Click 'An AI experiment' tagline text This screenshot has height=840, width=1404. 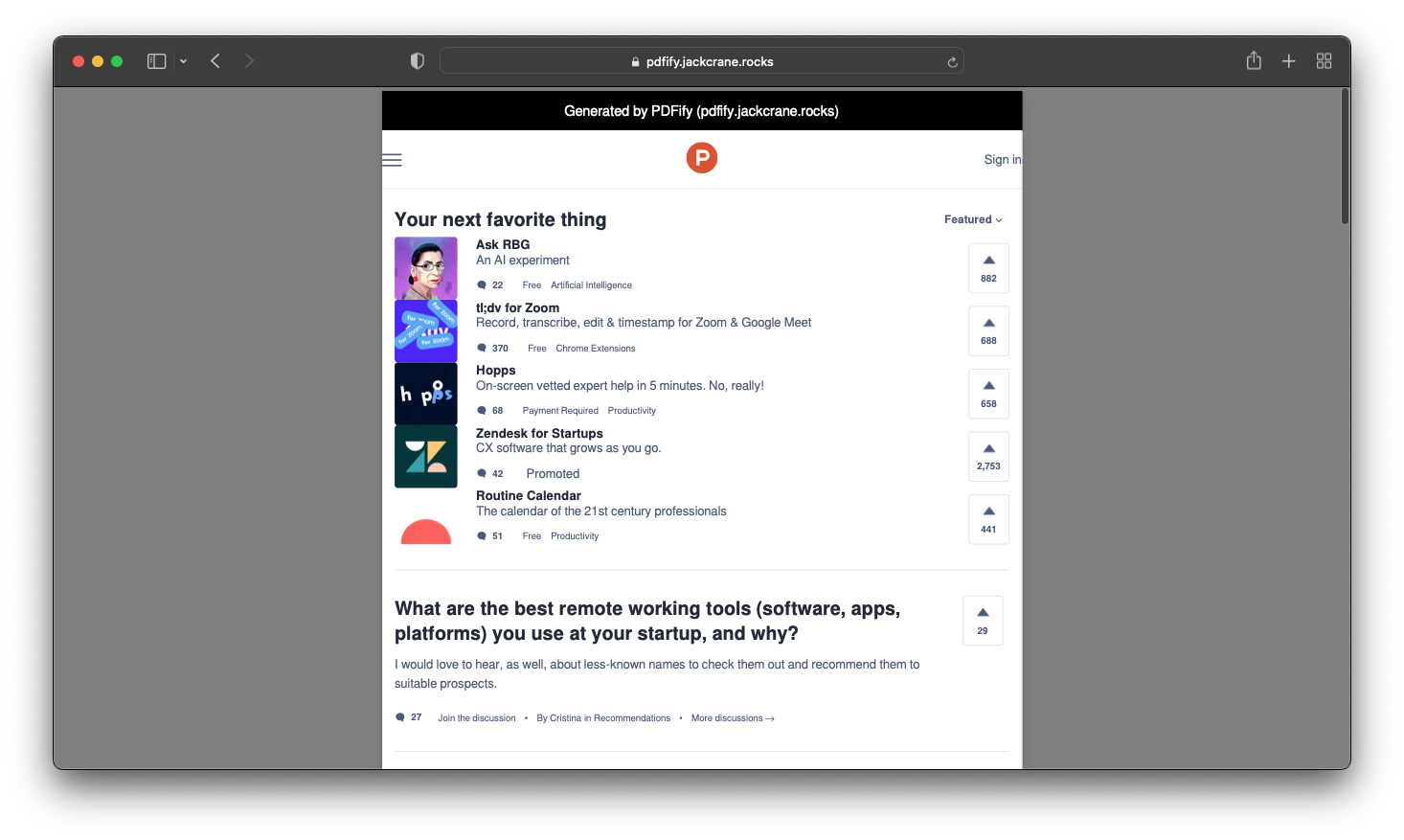click(x=523, y=261)
